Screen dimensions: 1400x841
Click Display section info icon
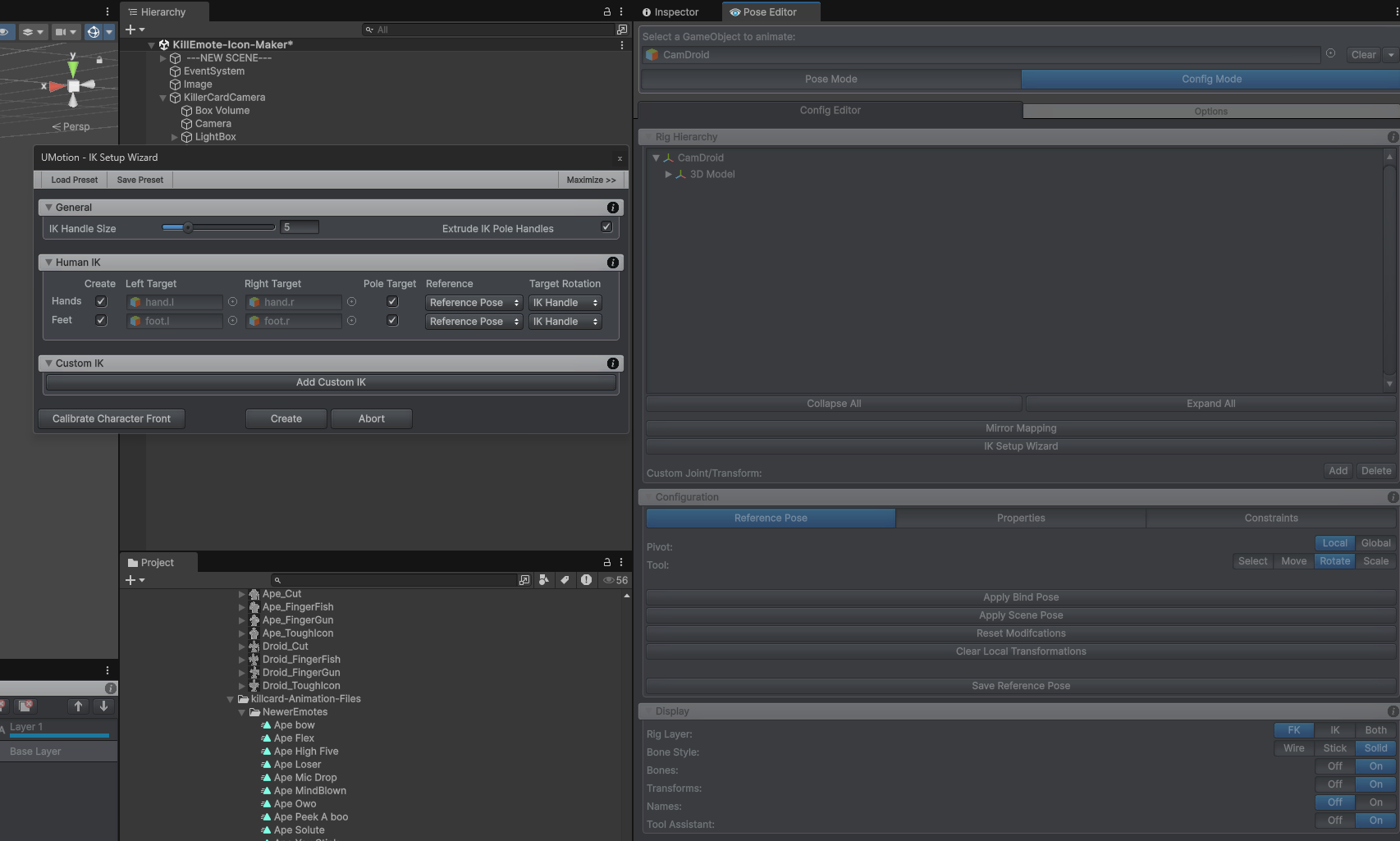click(1393, 711)
